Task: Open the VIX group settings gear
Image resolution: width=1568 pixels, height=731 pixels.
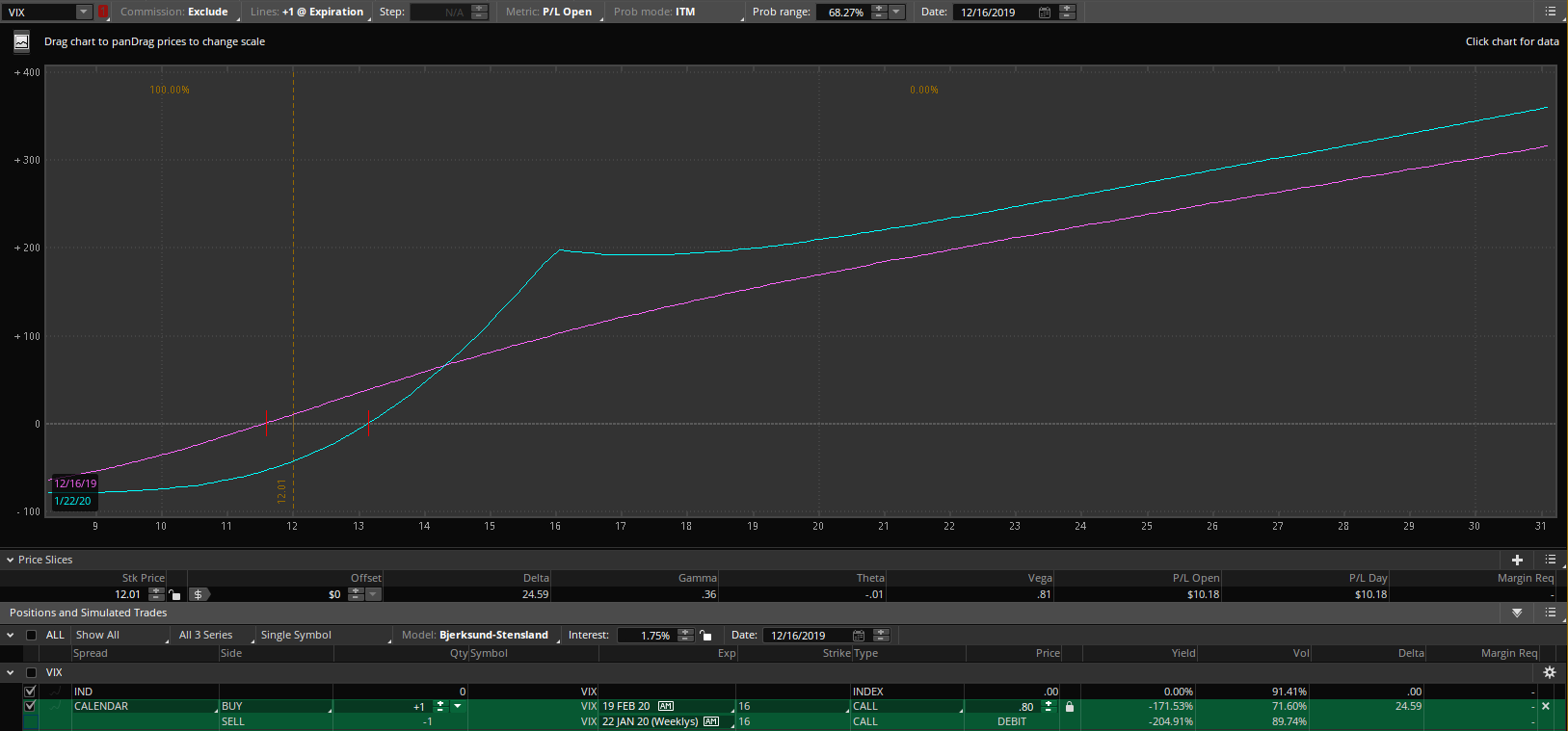Action: pos(1549,672)
